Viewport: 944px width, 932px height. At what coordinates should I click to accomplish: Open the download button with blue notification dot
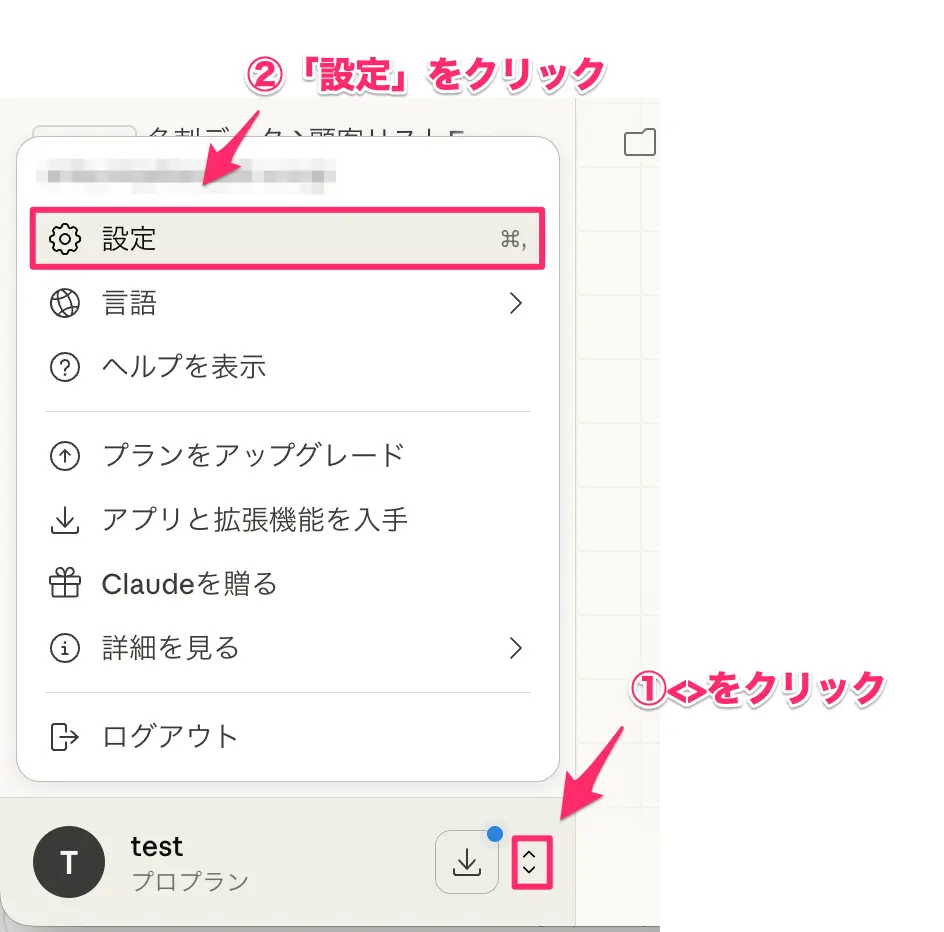[x=466, y=862]
